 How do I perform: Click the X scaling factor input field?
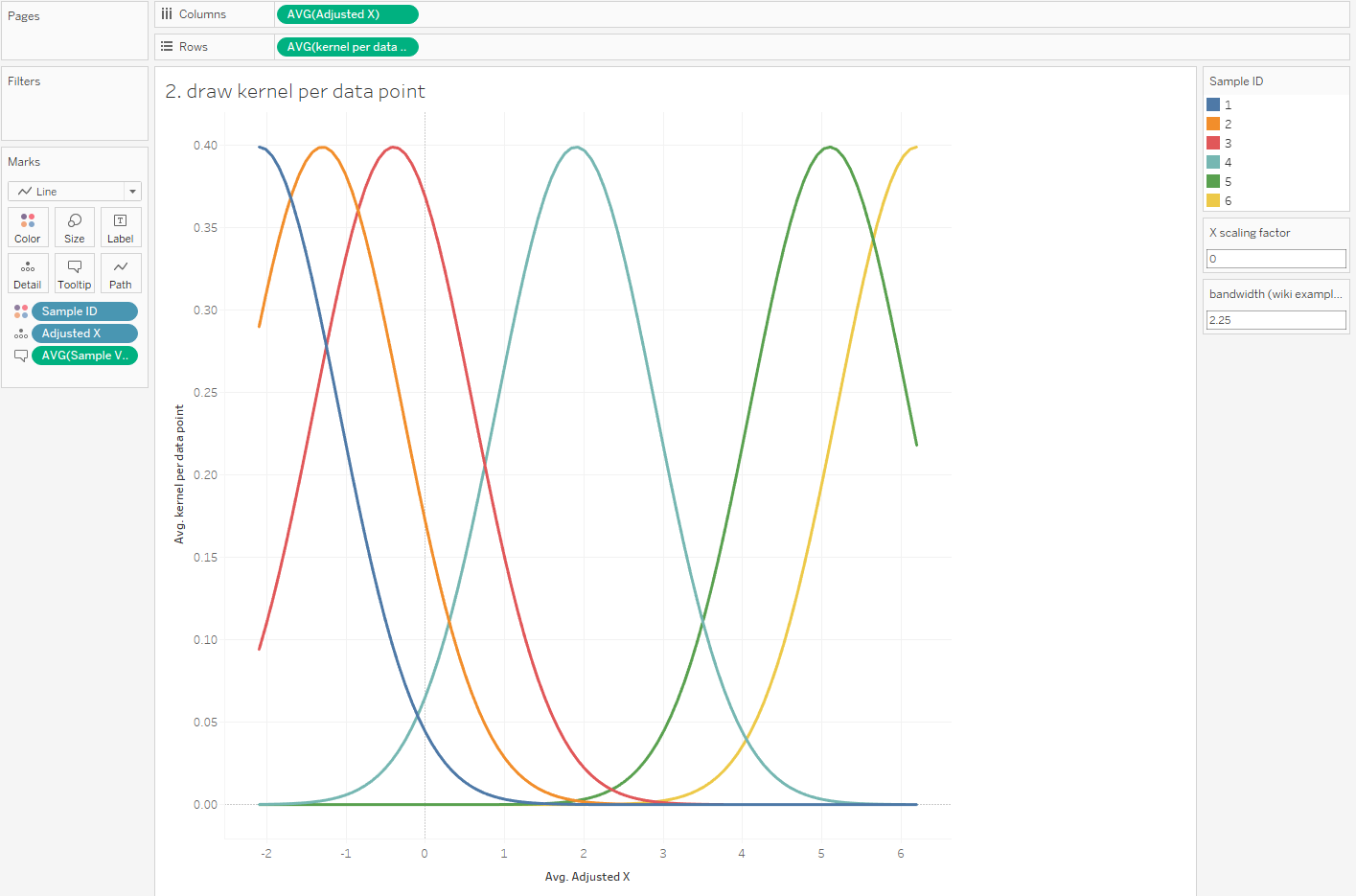click(x=1276, y=259)
